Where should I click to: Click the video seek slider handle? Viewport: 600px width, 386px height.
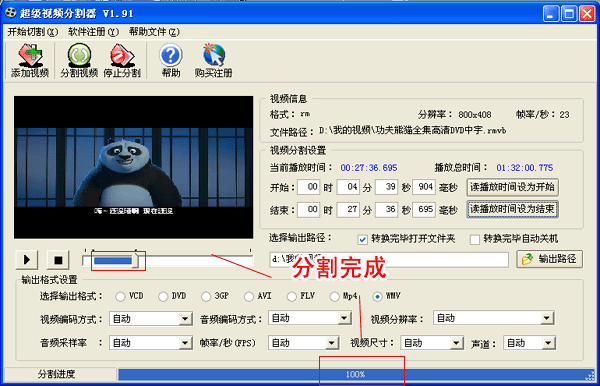(x=135, y=261)
